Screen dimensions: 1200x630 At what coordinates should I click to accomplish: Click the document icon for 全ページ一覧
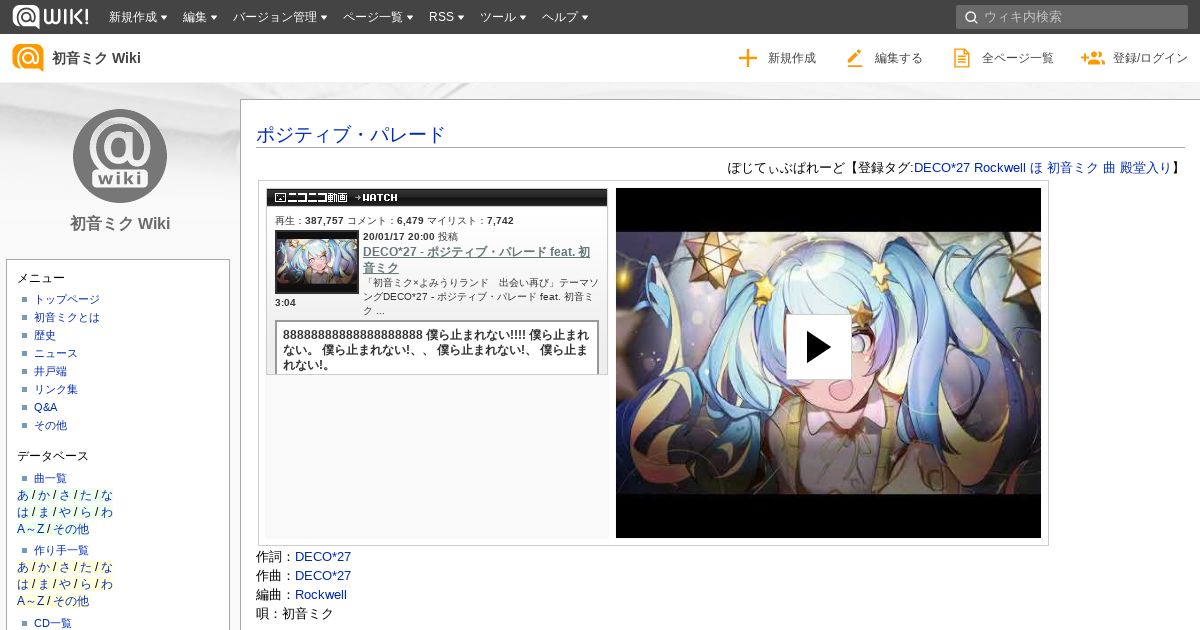click(x=961, y=58)
